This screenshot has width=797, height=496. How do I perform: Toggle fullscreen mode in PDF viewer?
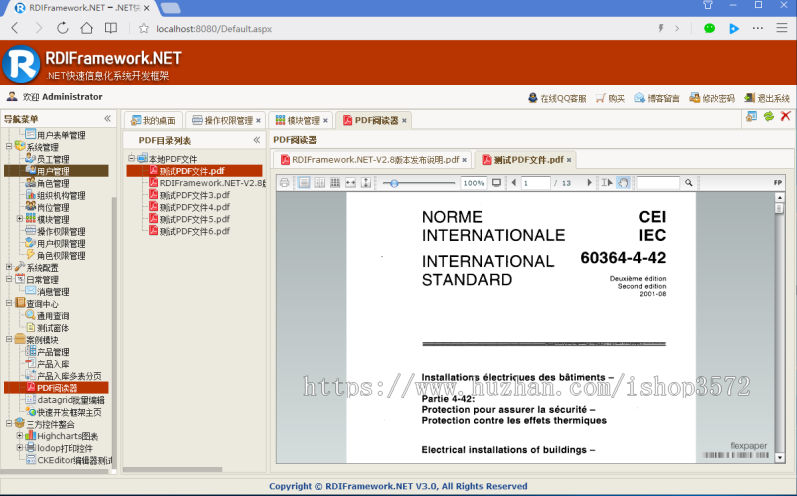pyautogui.click(x=497, y=182)
